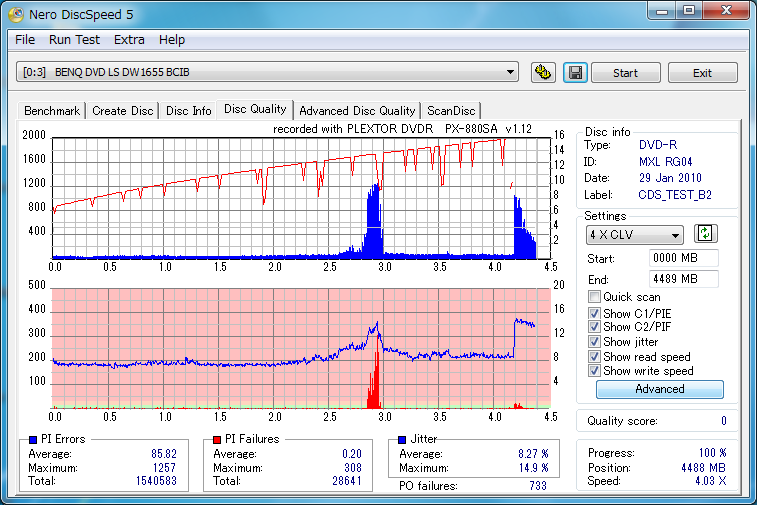Expand the BENQ DVD drive selection dropdown
Screen dimensions: 757x505
511,72
